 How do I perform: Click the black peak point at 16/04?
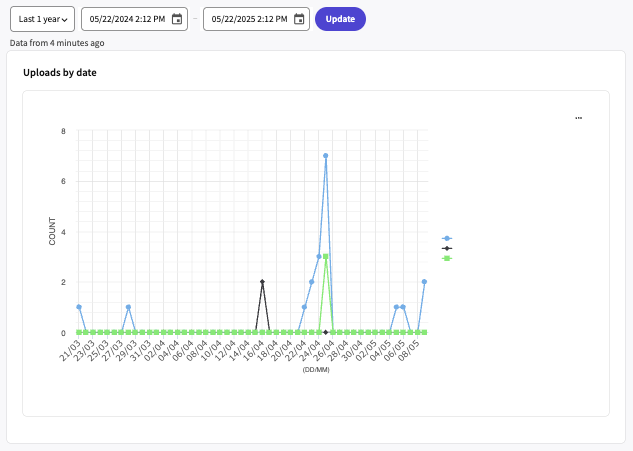point(262,282)
